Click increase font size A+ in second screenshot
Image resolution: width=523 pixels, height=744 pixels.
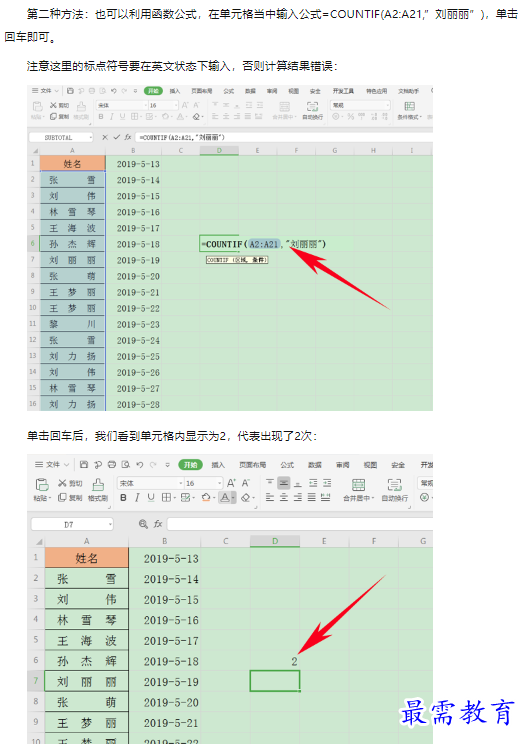pyautogui.click(x=231, y=483)
